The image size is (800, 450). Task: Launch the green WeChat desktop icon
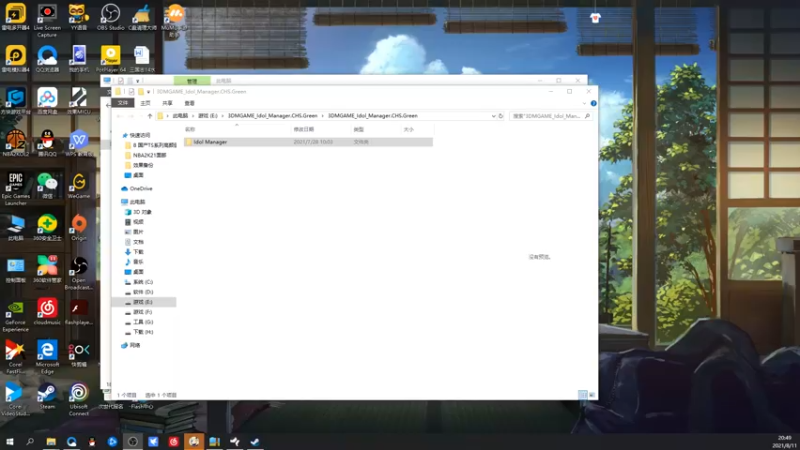[x=47, y=186]
